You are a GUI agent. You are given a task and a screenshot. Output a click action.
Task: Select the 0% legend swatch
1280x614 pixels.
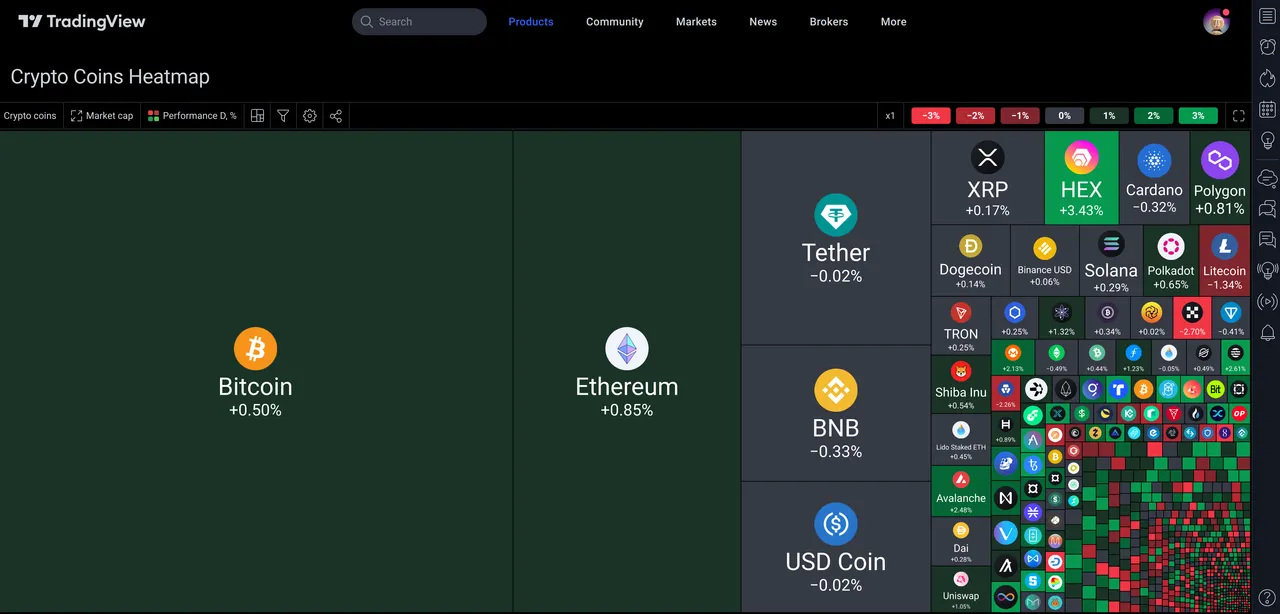coord(1065,116)
